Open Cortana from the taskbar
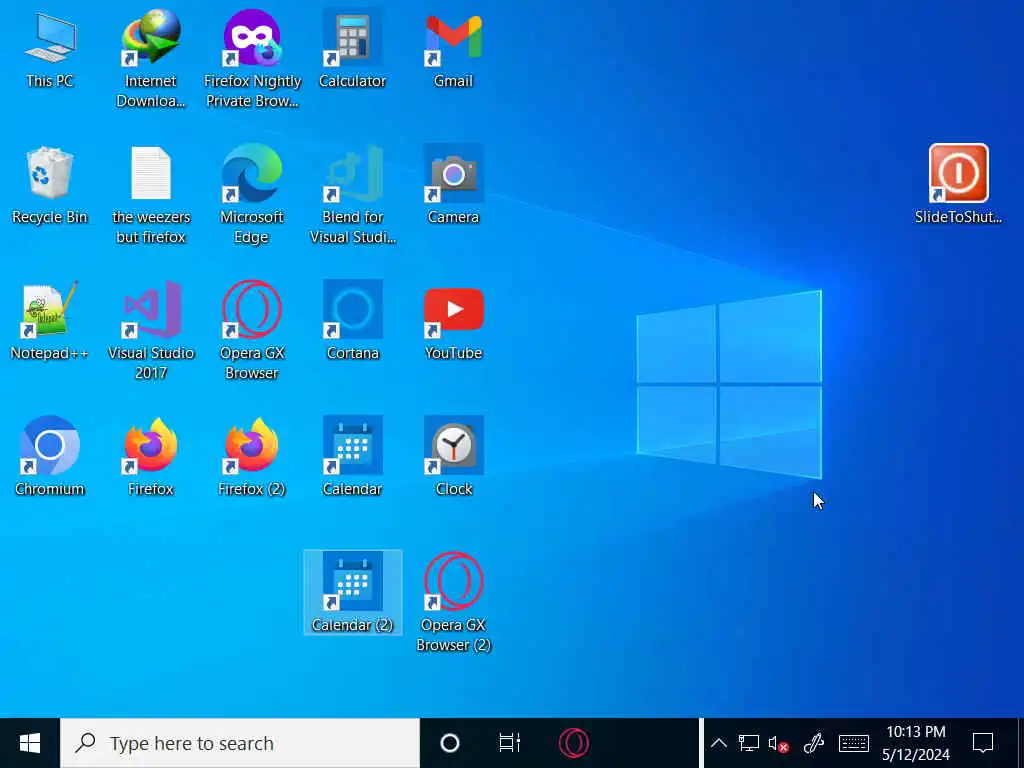This screenshot has height=768, width=1024. click(450, 743)
